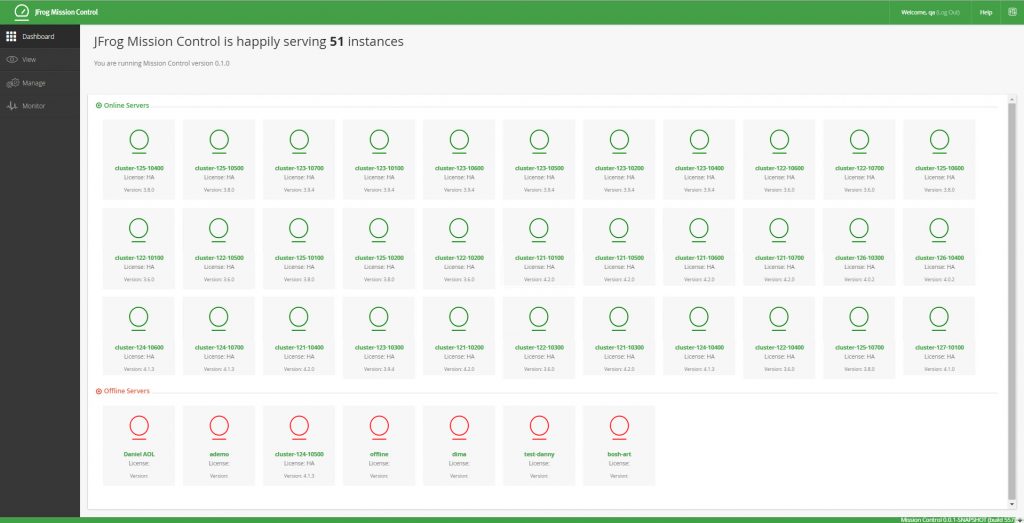Click the servers panel vertical scrollbar thumb
Viewport: 1024px width, 523px height.
[x=1012, y=300]
